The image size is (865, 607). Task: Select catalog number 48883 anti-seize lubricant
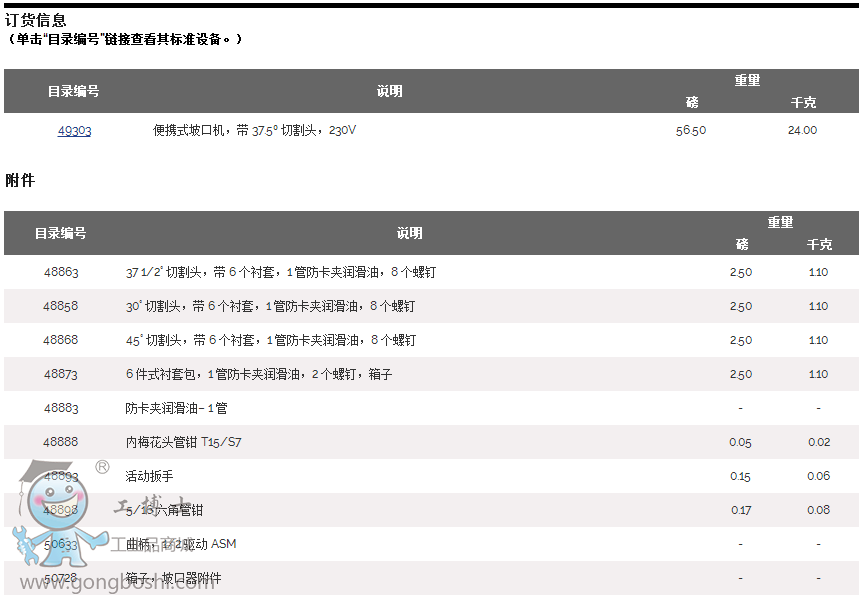(60, 408)
